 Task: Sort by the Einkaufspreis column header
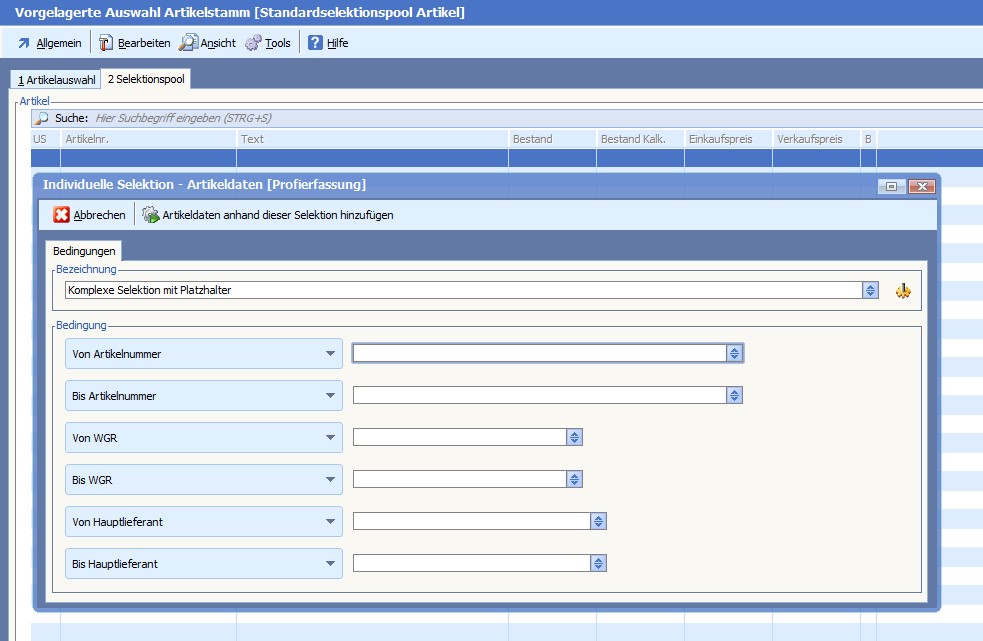point(726,139)
